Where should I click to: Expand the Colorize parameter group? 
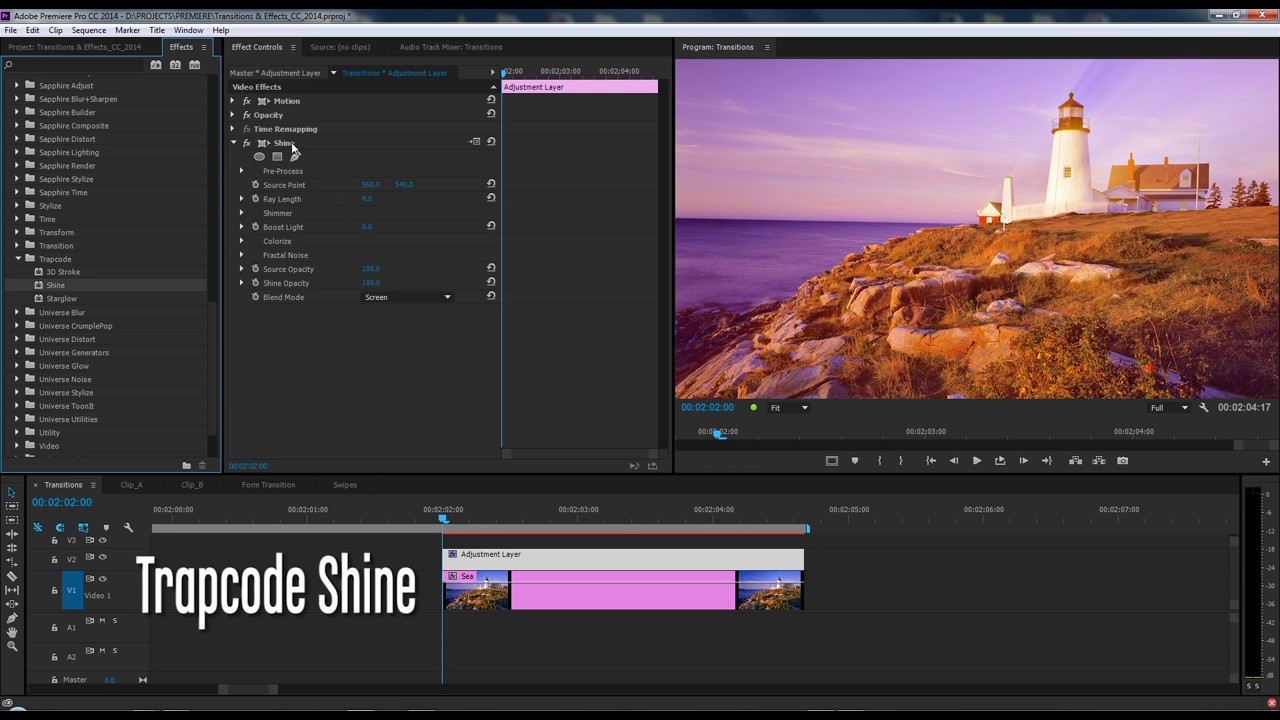[241, 241]
